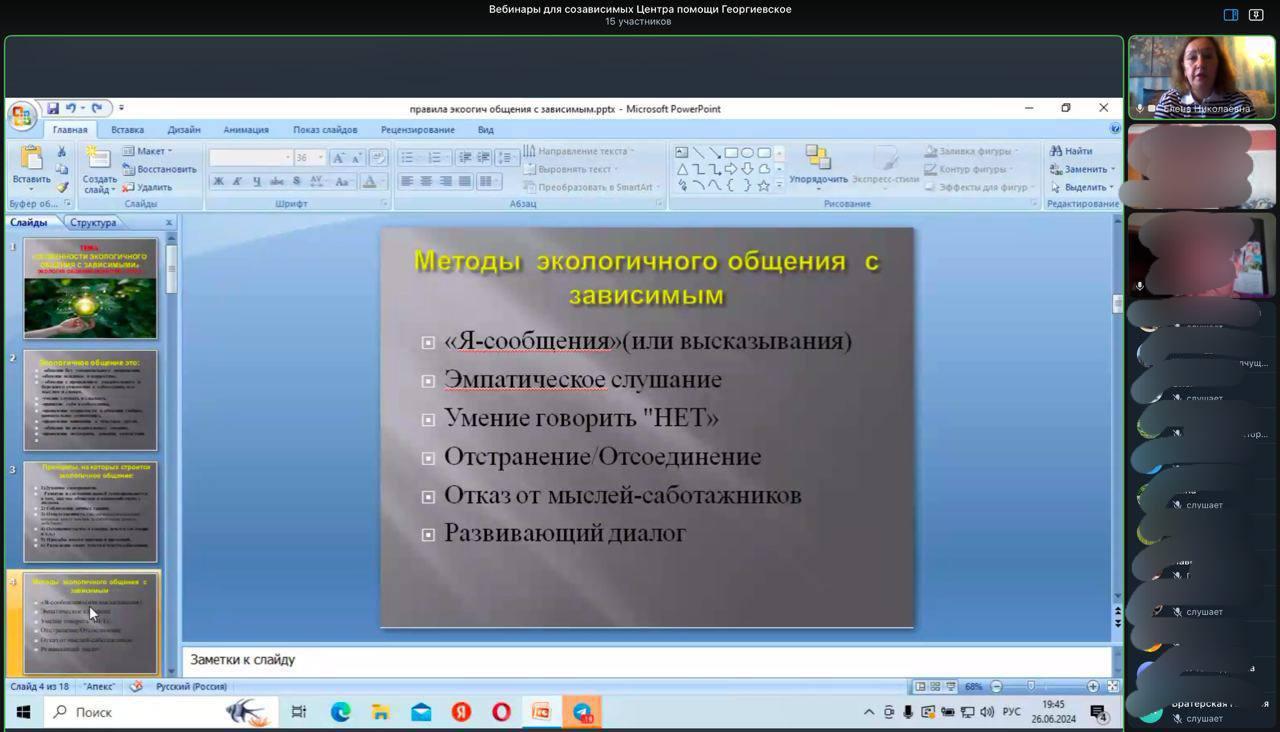
Task: Select the rectangle shape in shapes gallery
Action: click(x=731, y=153)
